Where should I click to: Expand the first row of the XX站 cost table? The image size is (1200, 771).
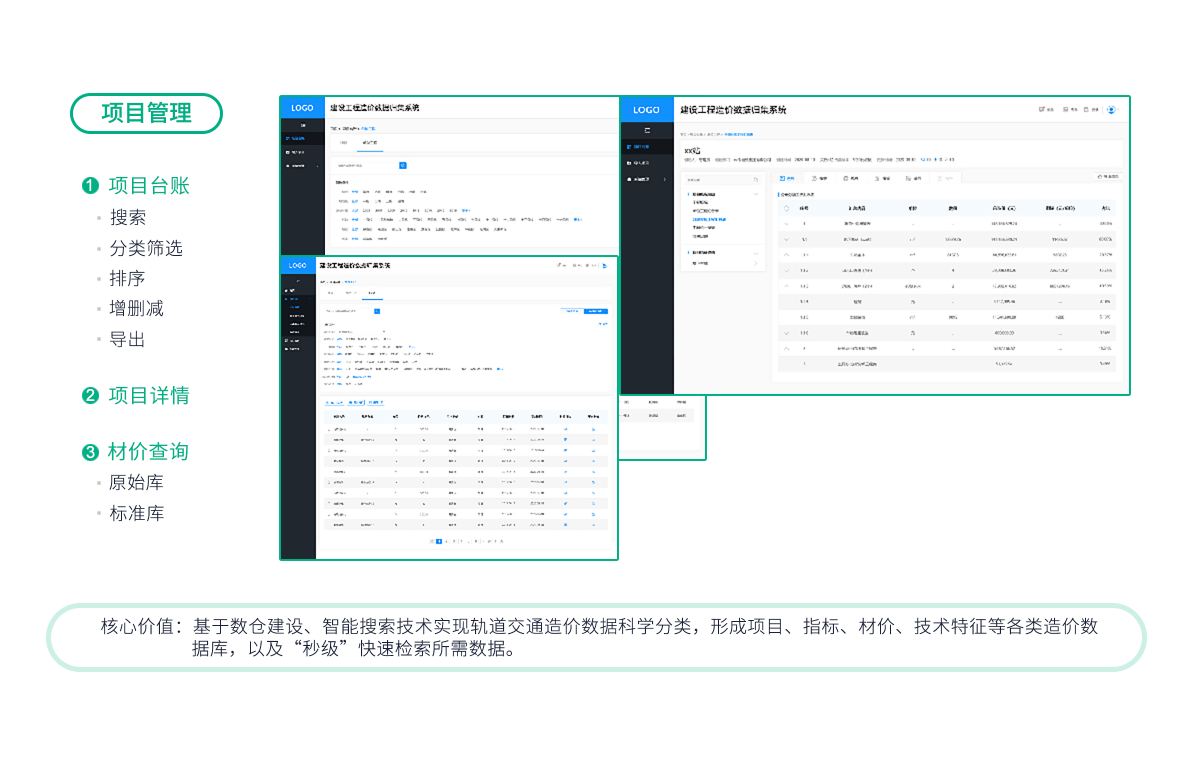[786, 224]
